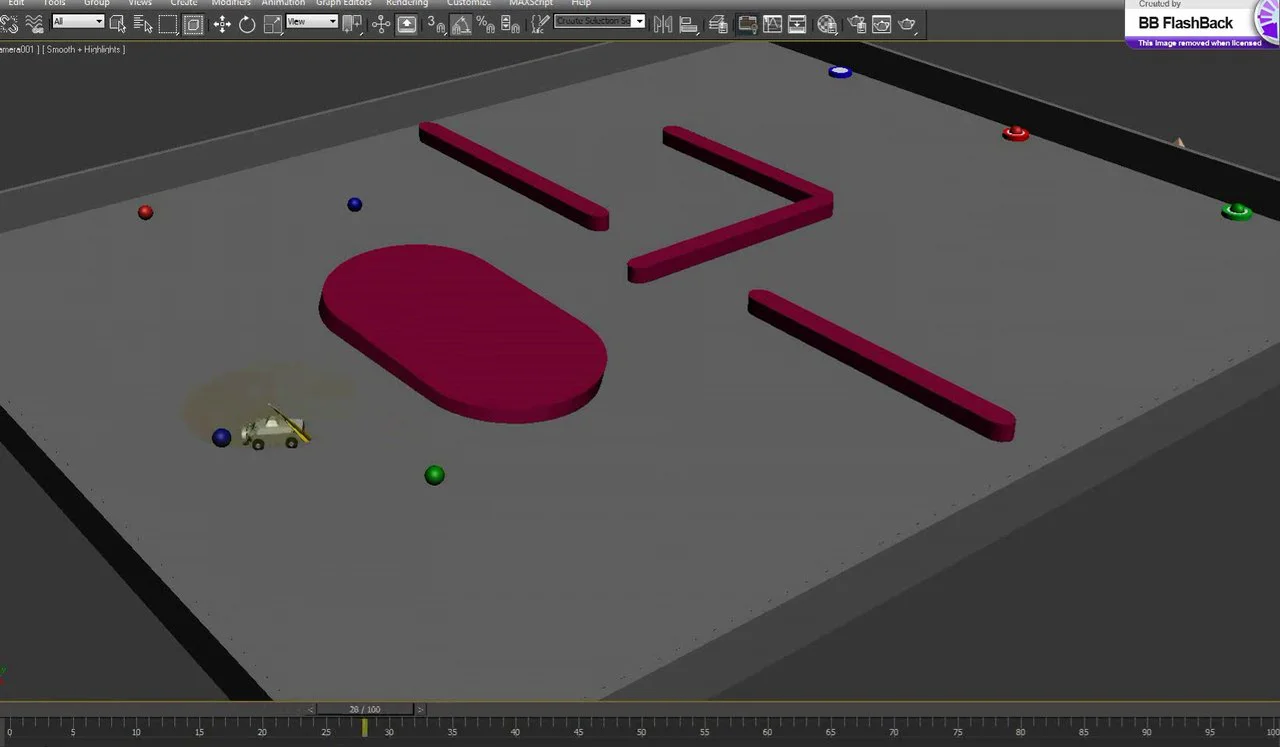Open the Customize menu
Screen dimensions: 1280x747
pos(469,3)
